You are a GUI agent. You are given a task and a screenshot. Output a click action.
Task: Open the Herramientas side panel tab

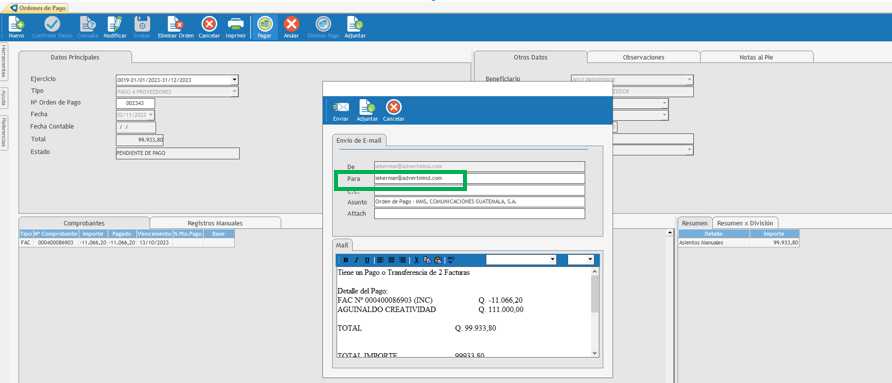click(3, 62)
